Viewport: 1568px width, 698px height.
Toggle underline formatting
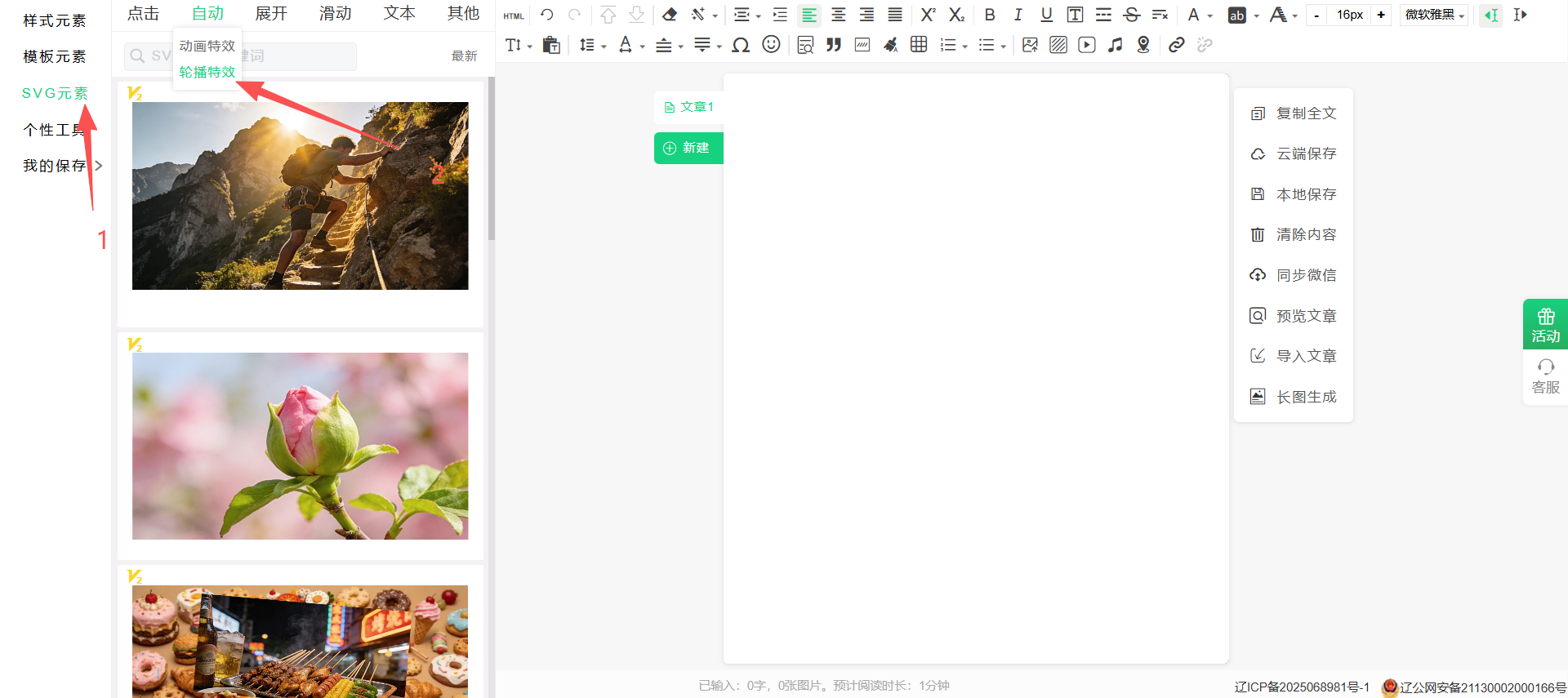(1046, 15)
